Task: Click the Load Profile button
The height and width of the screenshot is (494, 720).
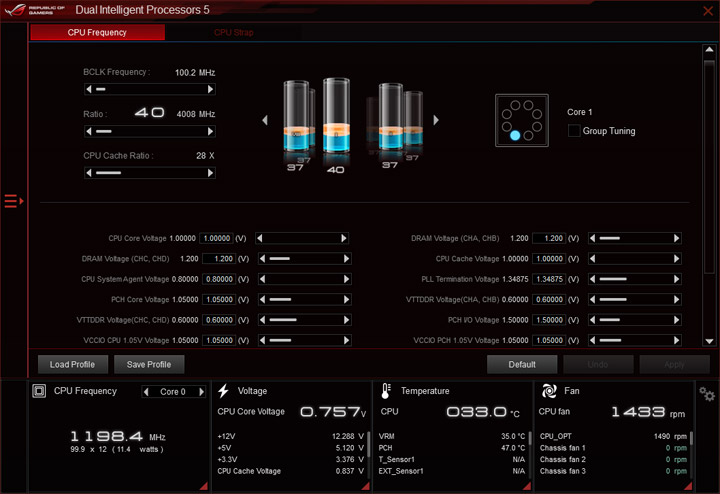Action: [x=73, y=365]
